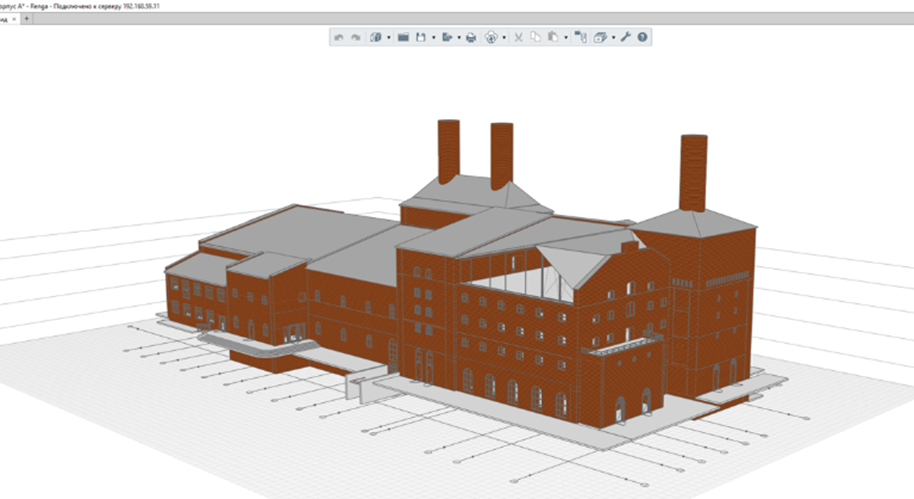Select the tall right brick chimney
Screen dimensions: 914x499
(694, 173)
